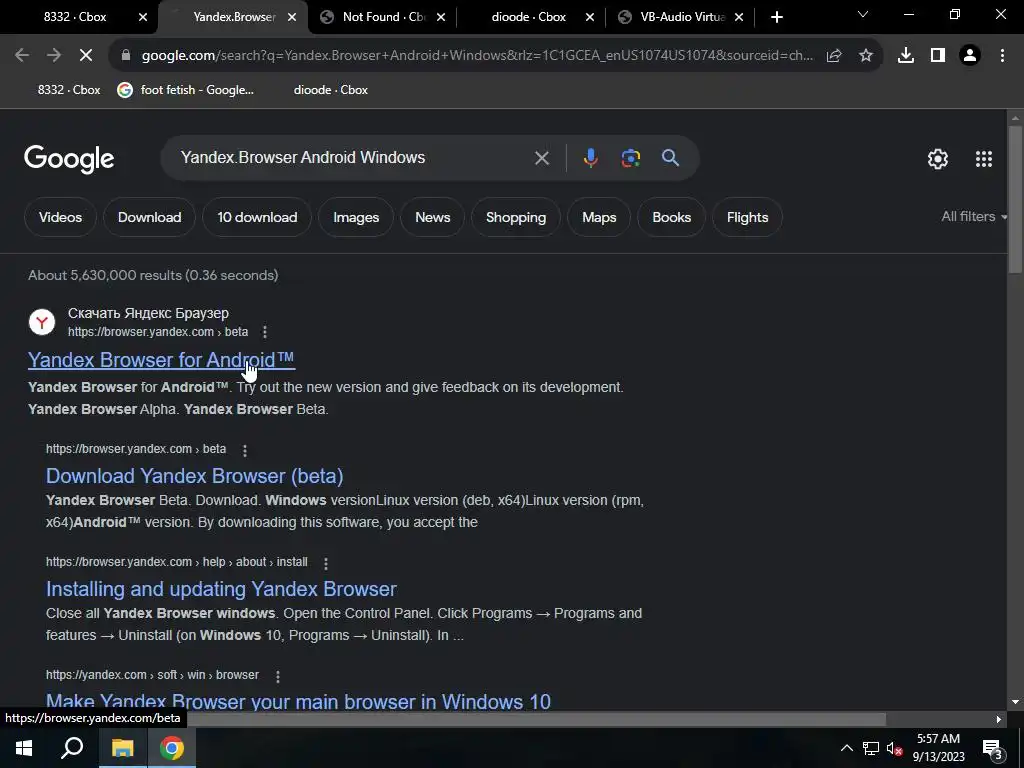Open options for first browser.yandex.com › beta sub-result

coord(245,450)
